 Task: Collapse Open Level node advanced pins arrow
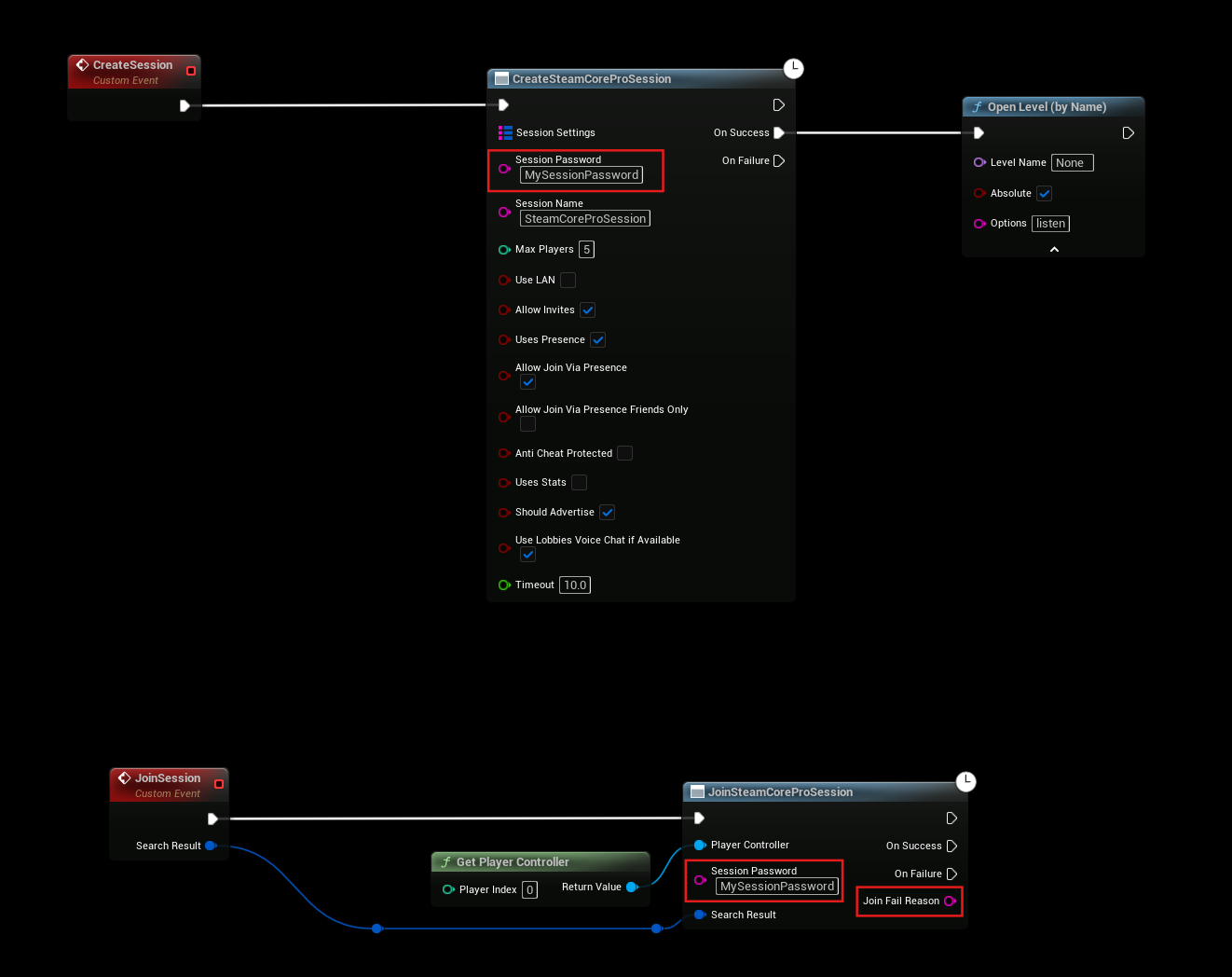(1054, 250)
